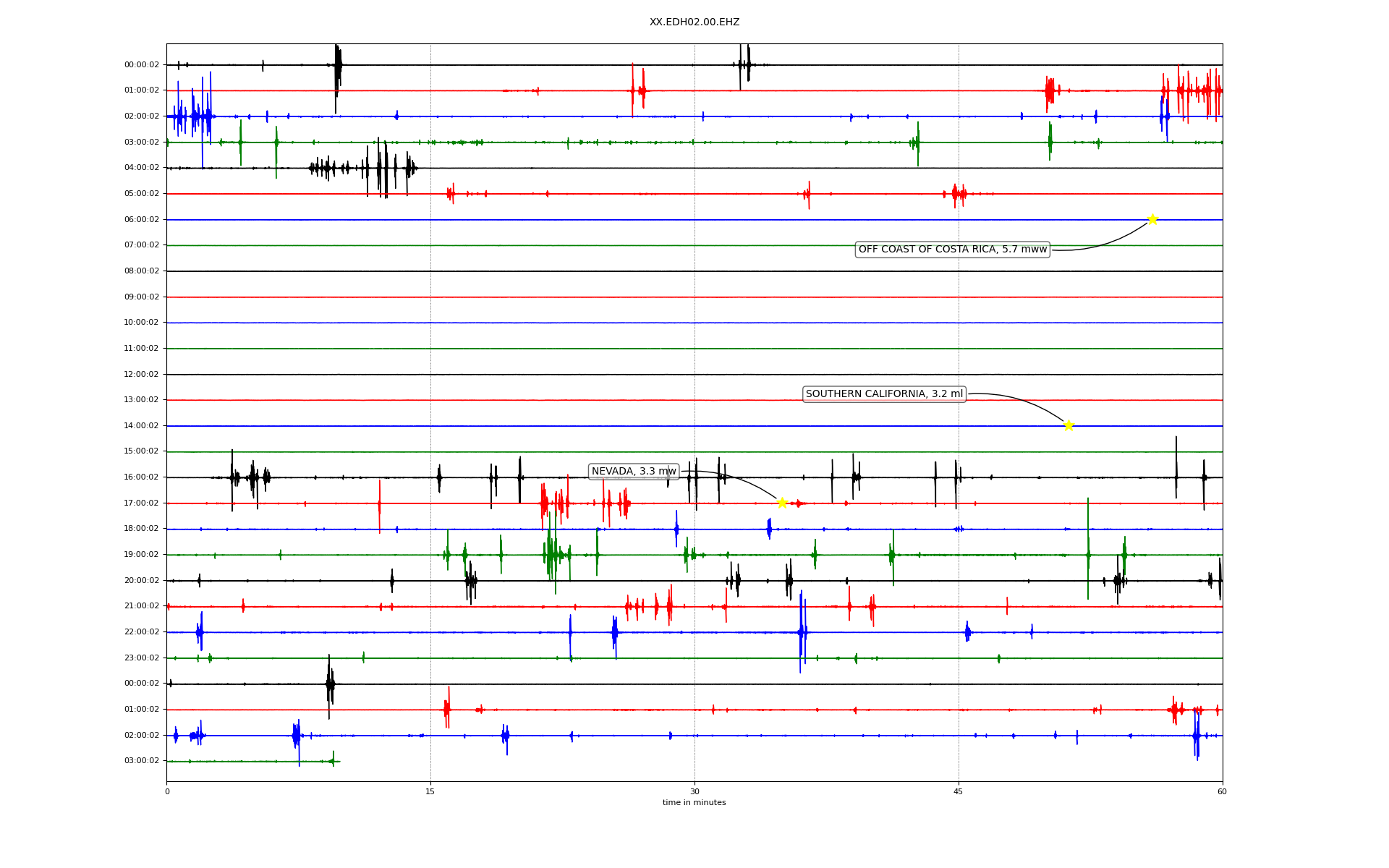Click the 06:00:02 time label
The image size is (1389, 868).
coord(142,219)
